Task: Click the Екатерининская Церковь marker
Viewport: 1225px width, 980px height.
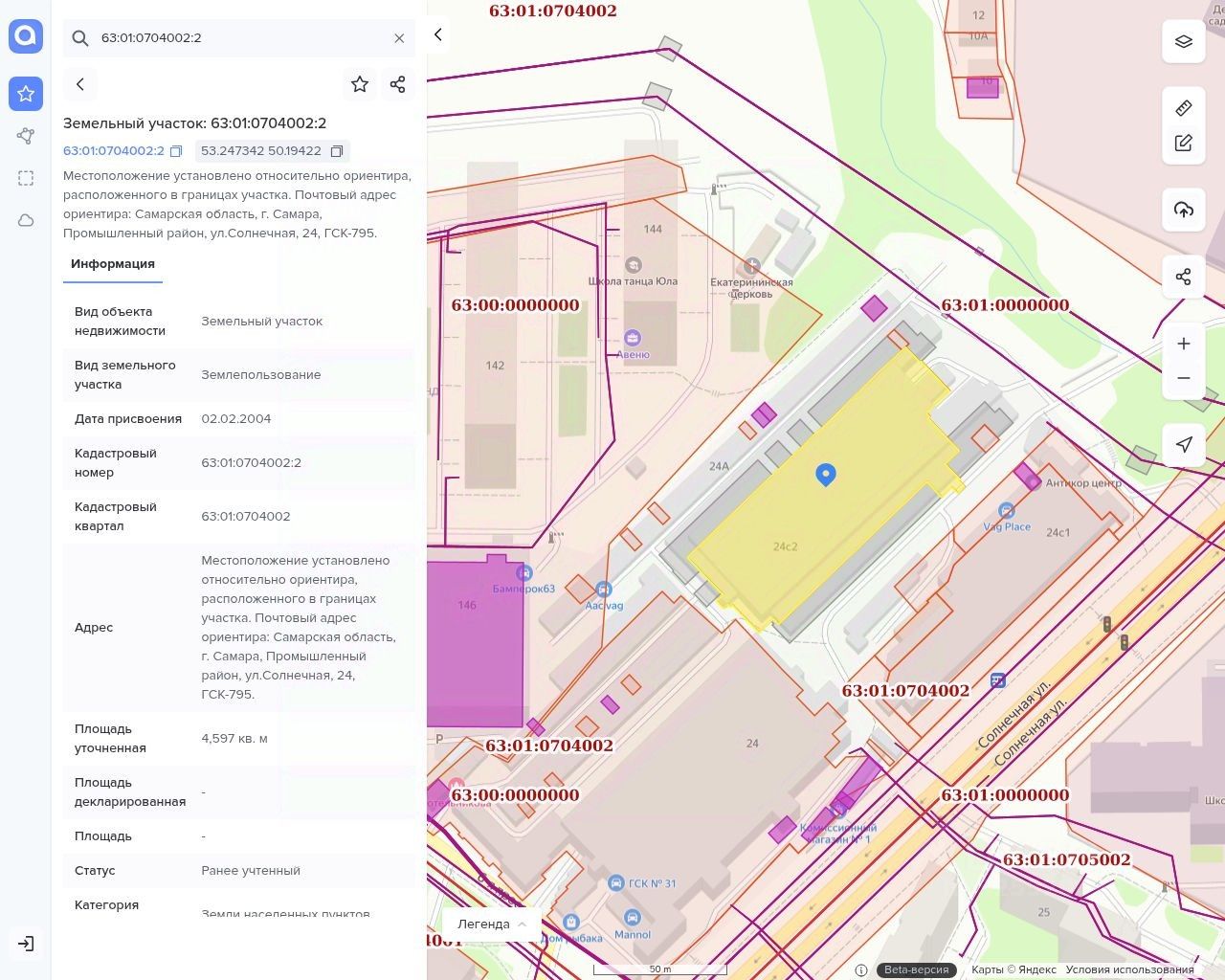Action: click(752, 265)
